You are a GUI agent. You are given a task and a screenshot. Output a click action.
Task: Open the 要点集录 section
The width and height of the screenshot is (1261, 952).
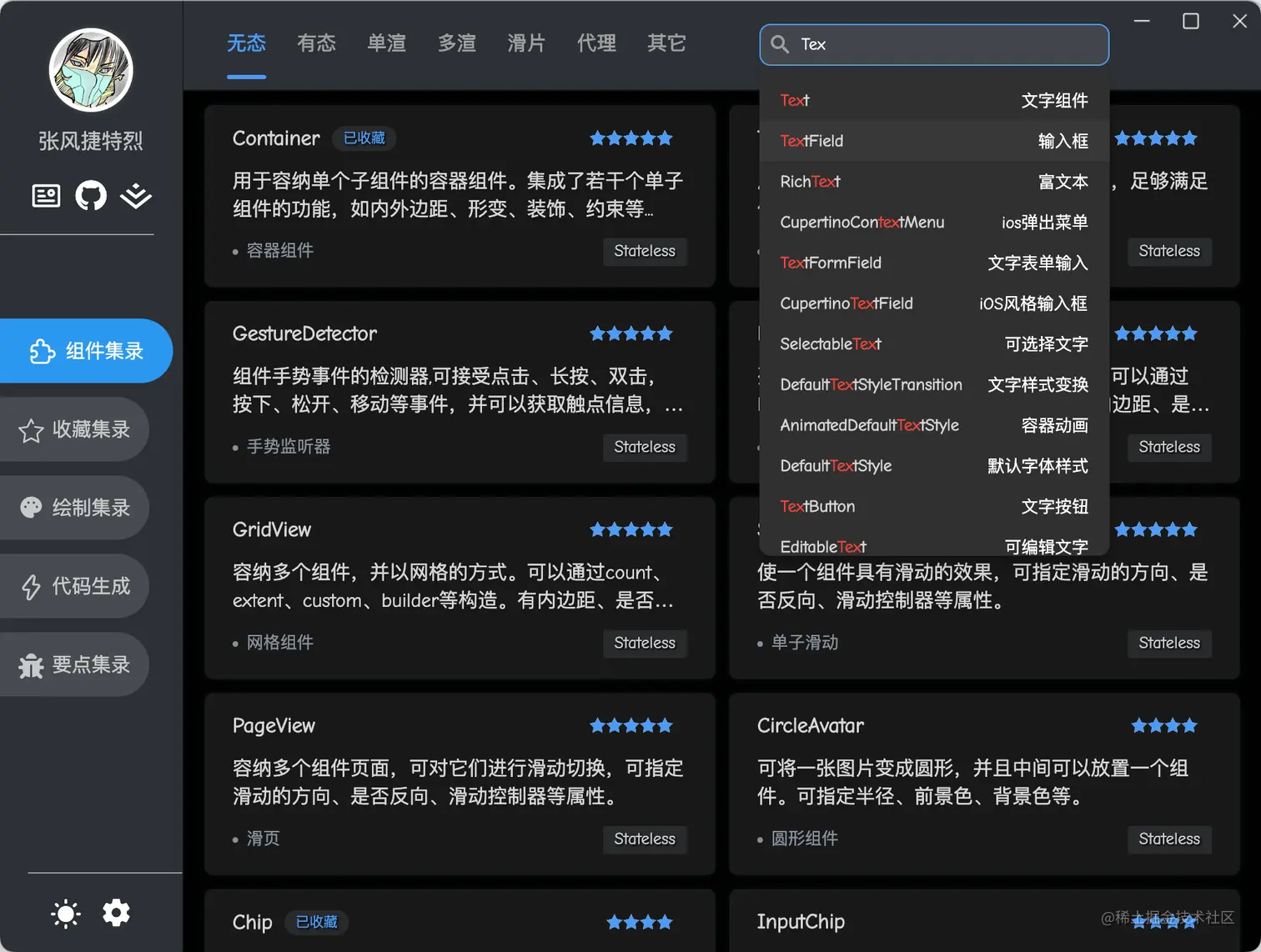coord(73,664)
